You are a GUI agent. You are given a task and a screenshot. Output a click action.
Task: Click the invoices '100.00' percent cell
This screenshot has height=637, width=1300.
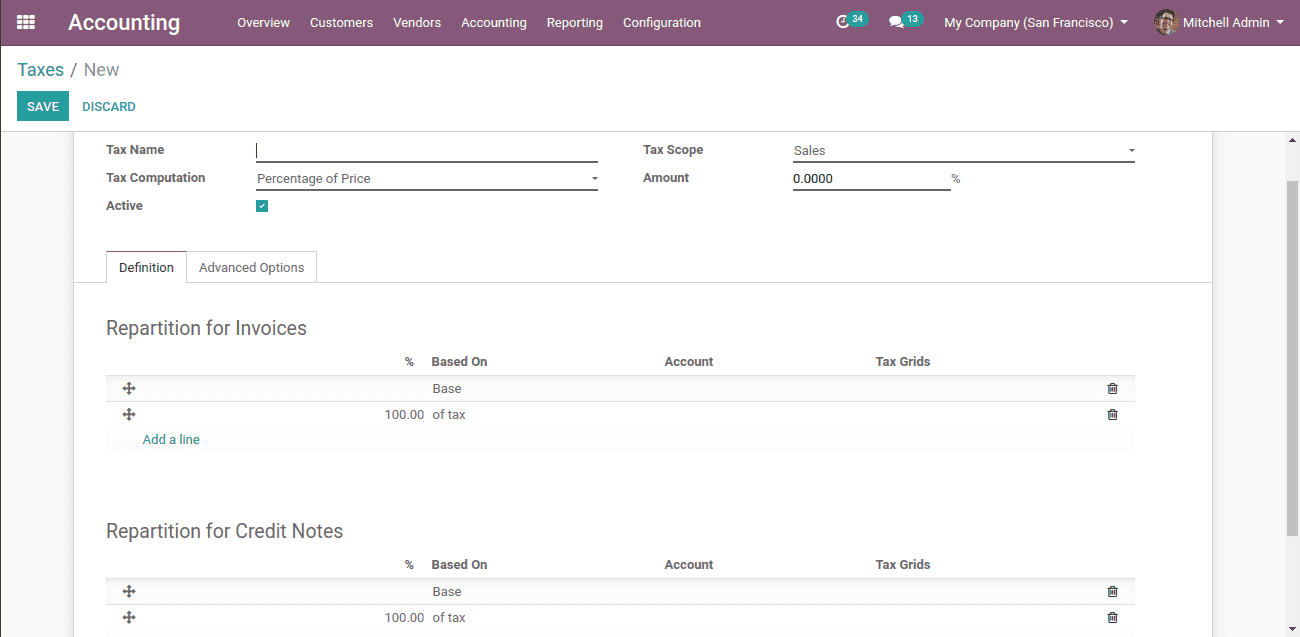click(404, 415)
